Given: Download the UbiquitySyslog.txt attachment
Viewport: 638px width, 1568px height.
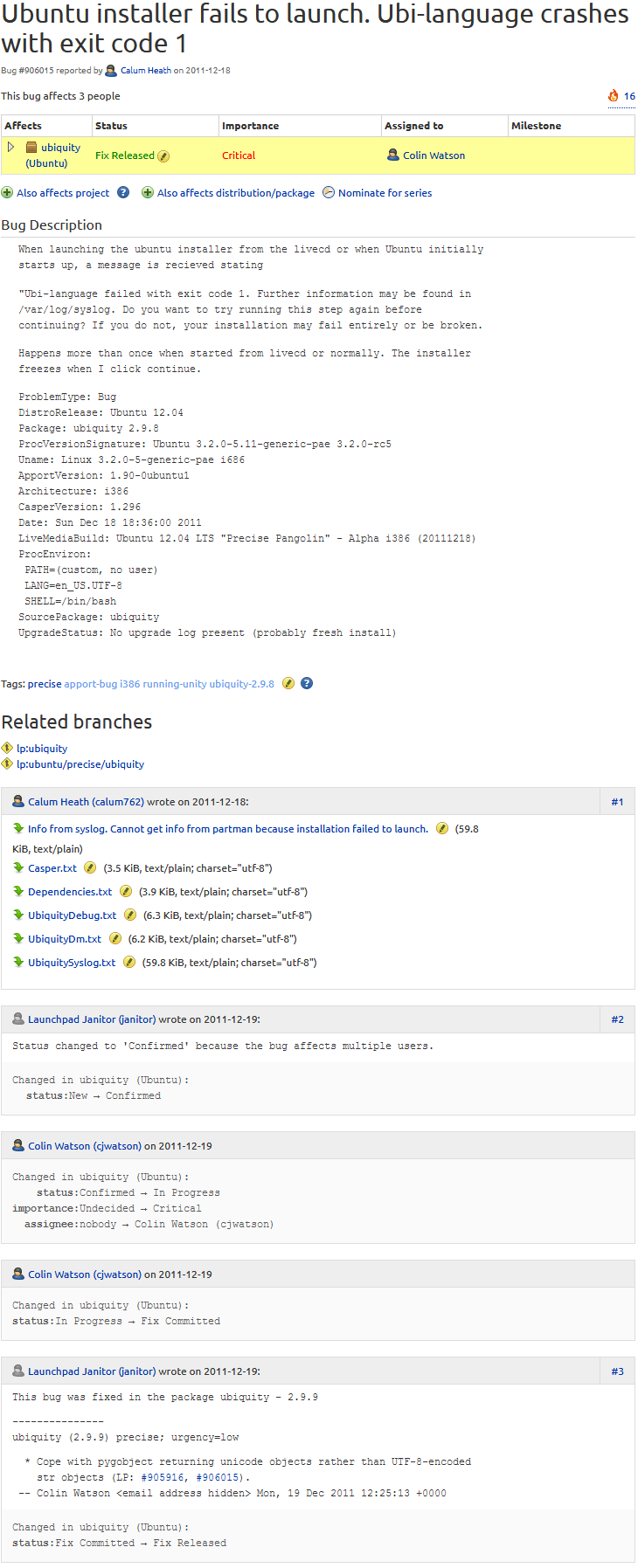Looking at the screenshot, I should click(x=72, y=963).
